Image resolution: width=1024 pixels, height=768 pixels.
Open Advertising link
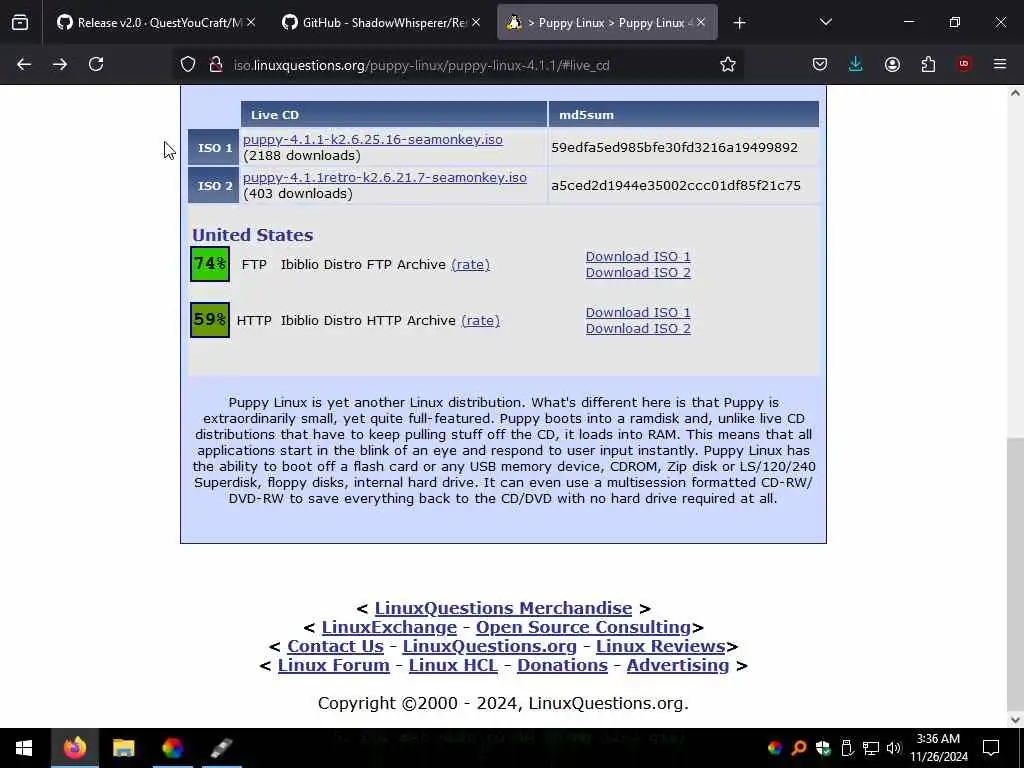coord(678,665)
